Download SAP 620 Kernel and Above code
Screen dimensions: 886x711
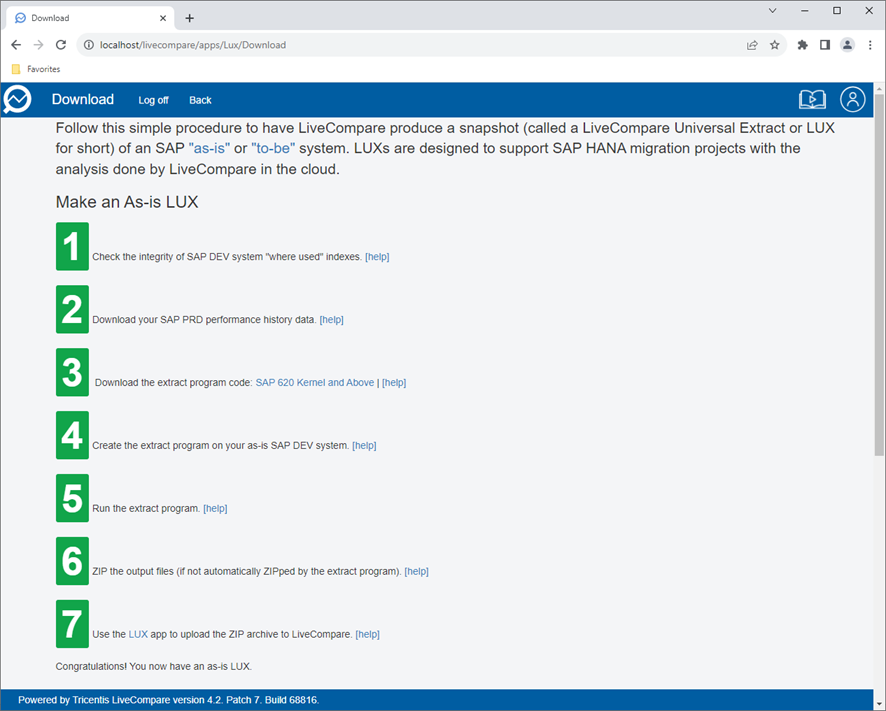tap(315, 383)
